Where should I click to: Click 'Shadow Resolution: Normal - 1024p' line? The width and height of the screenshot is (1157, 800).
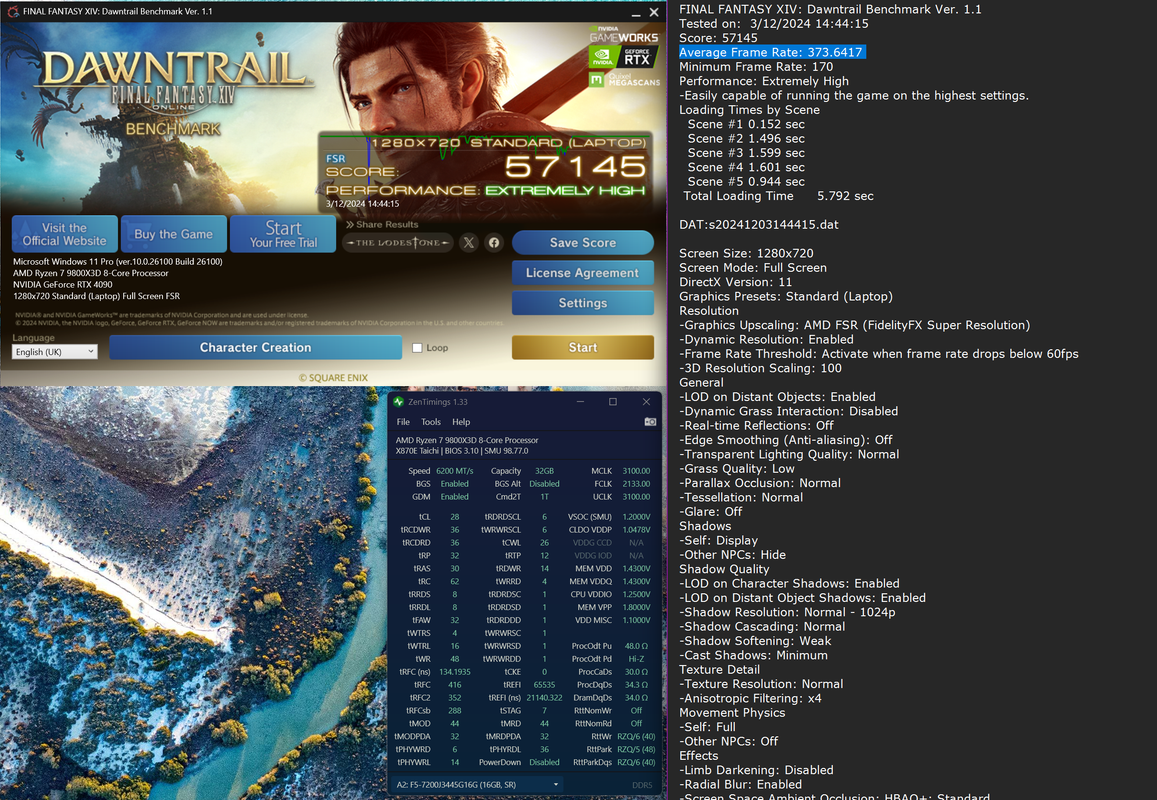tap(787, 613)
